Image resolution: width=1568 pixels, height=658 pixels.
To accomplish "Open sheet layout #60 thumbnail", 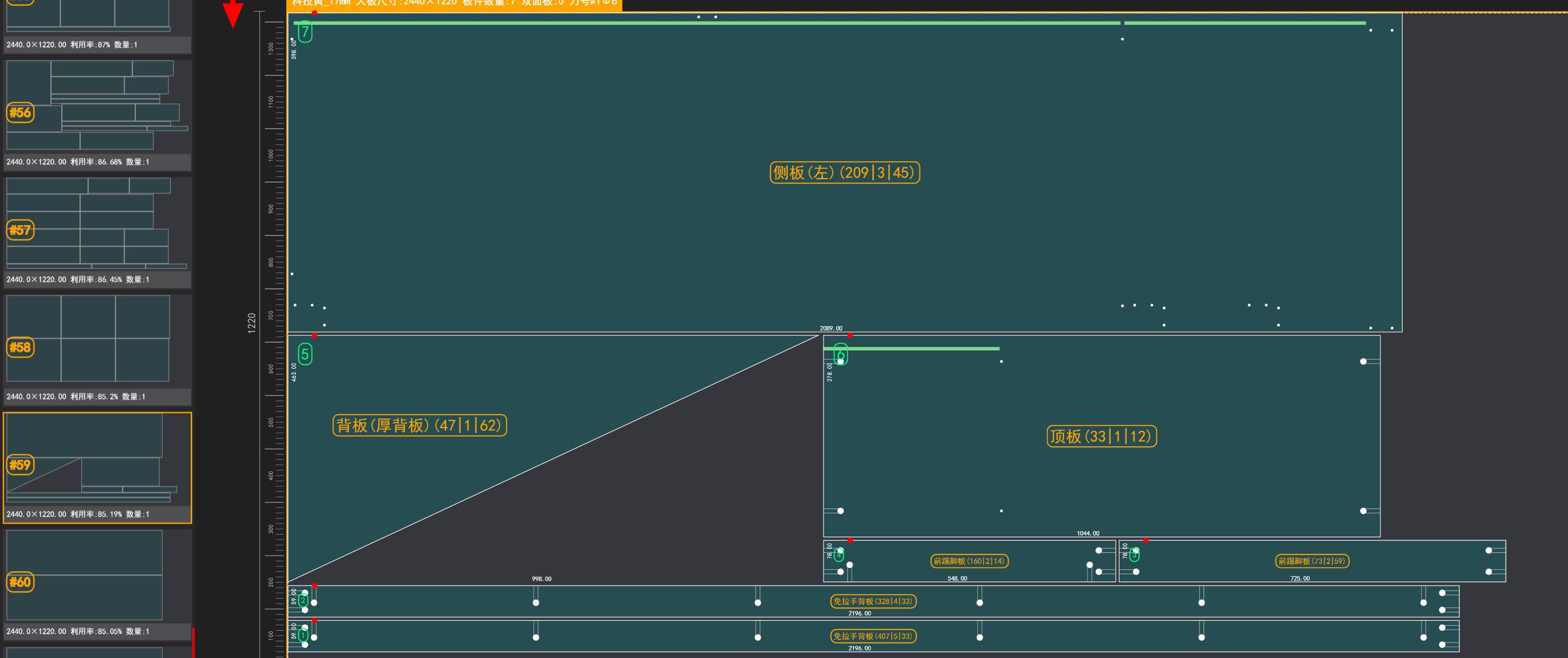I will coord(98,576).
